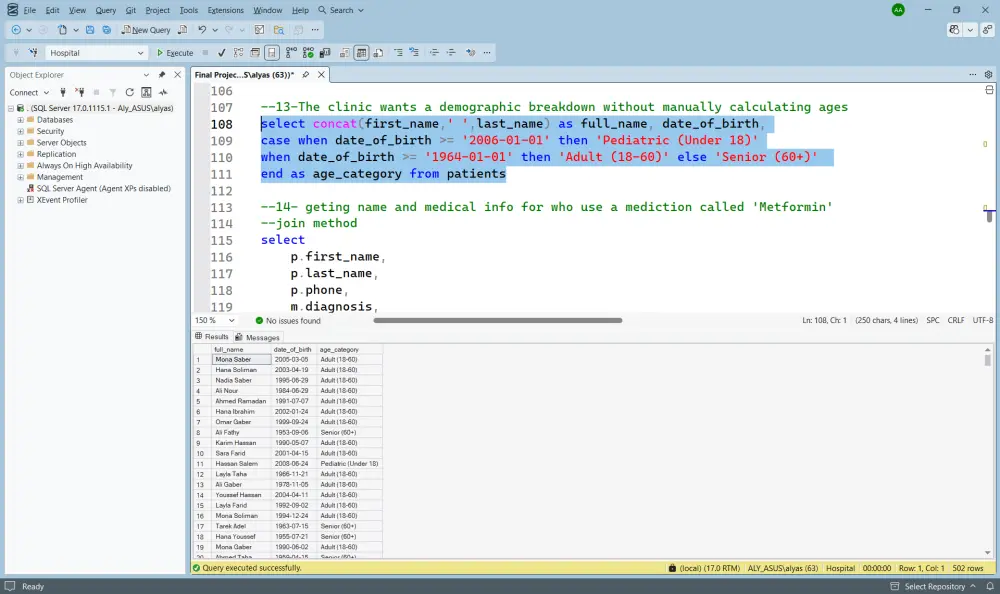Open the Undo history dropdown arrow
1000x594 pixels.
(215, 30)
